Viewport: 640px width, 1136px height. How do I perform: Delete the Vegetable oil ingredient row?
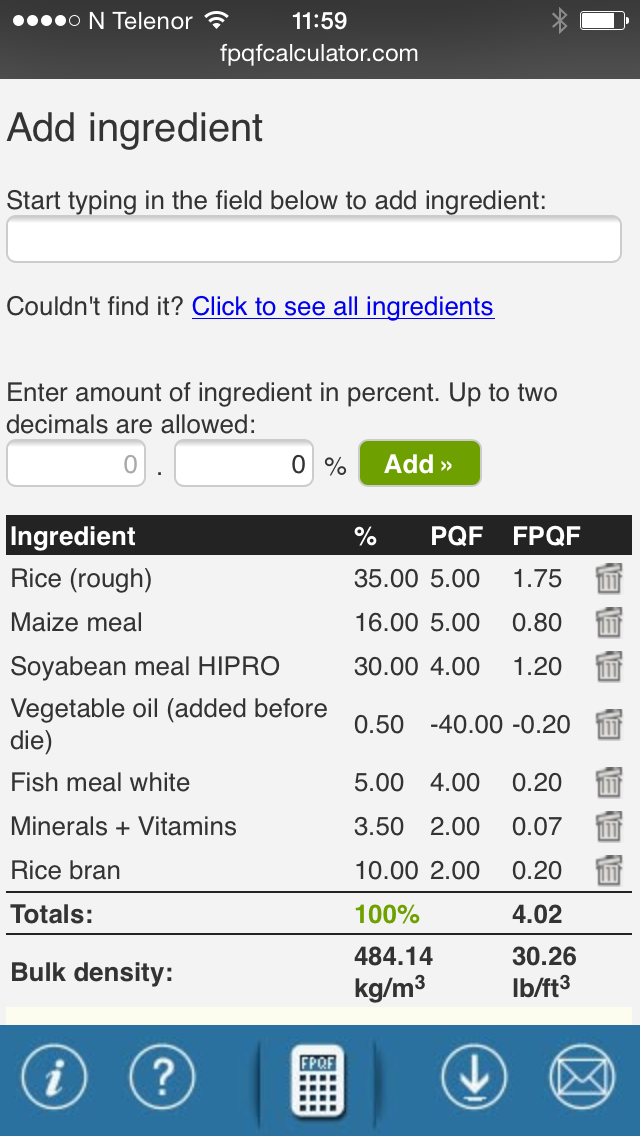coord(608,724)
